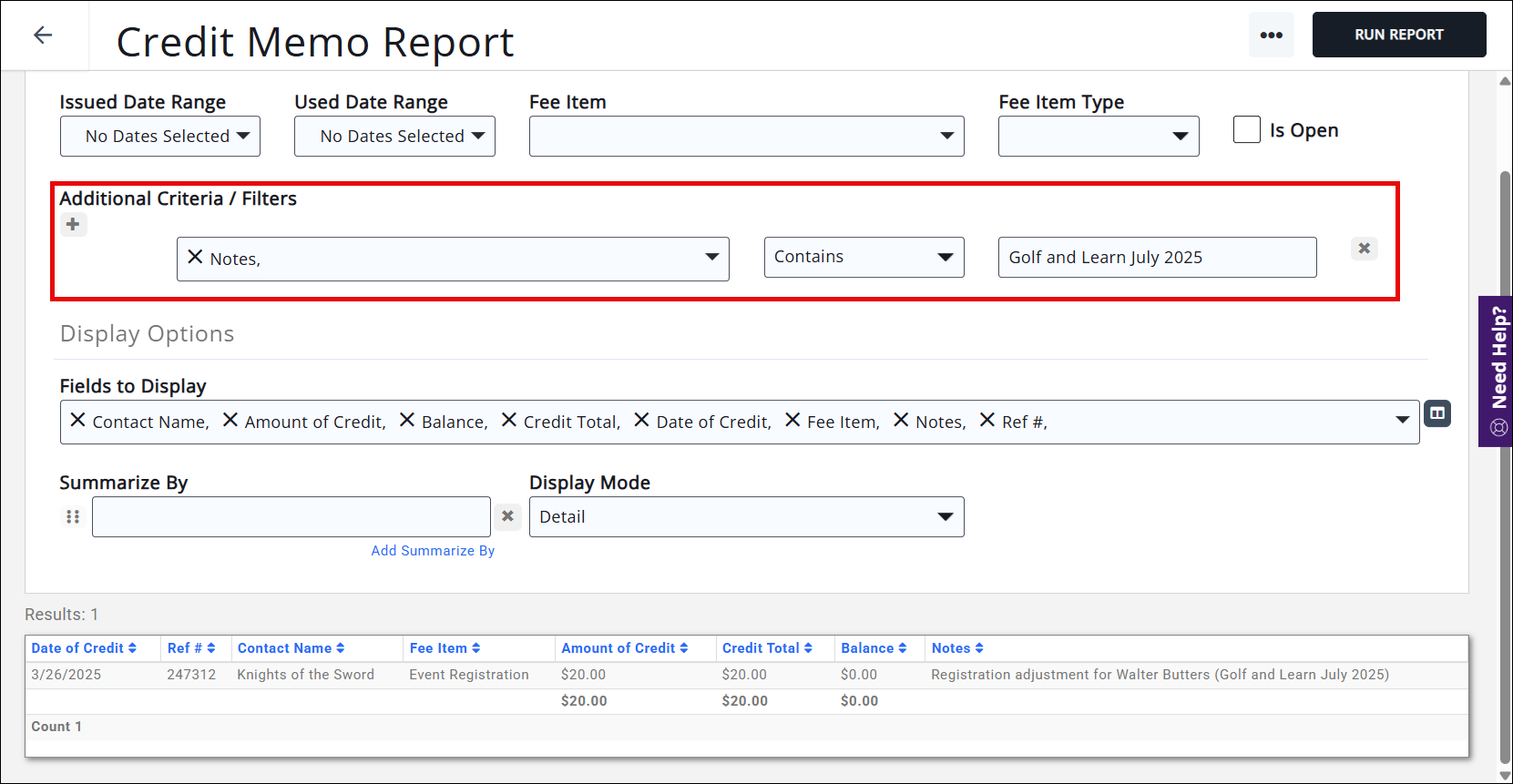Change the Contains operator dropdown
This screenshot has height=784, width=1513.
[x=864, y=258]
